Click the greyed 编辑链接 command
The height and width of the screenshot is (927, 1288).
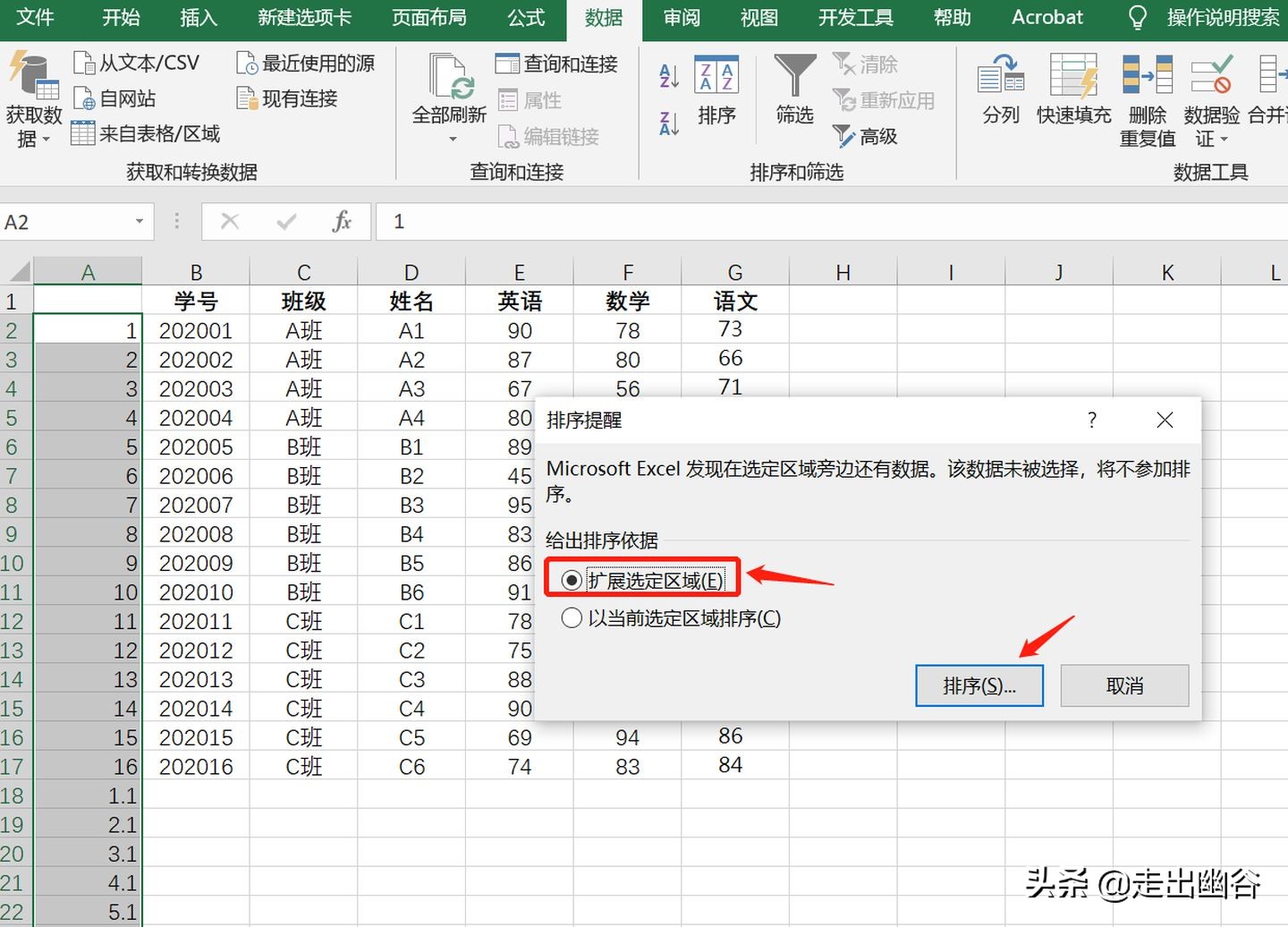548,136
